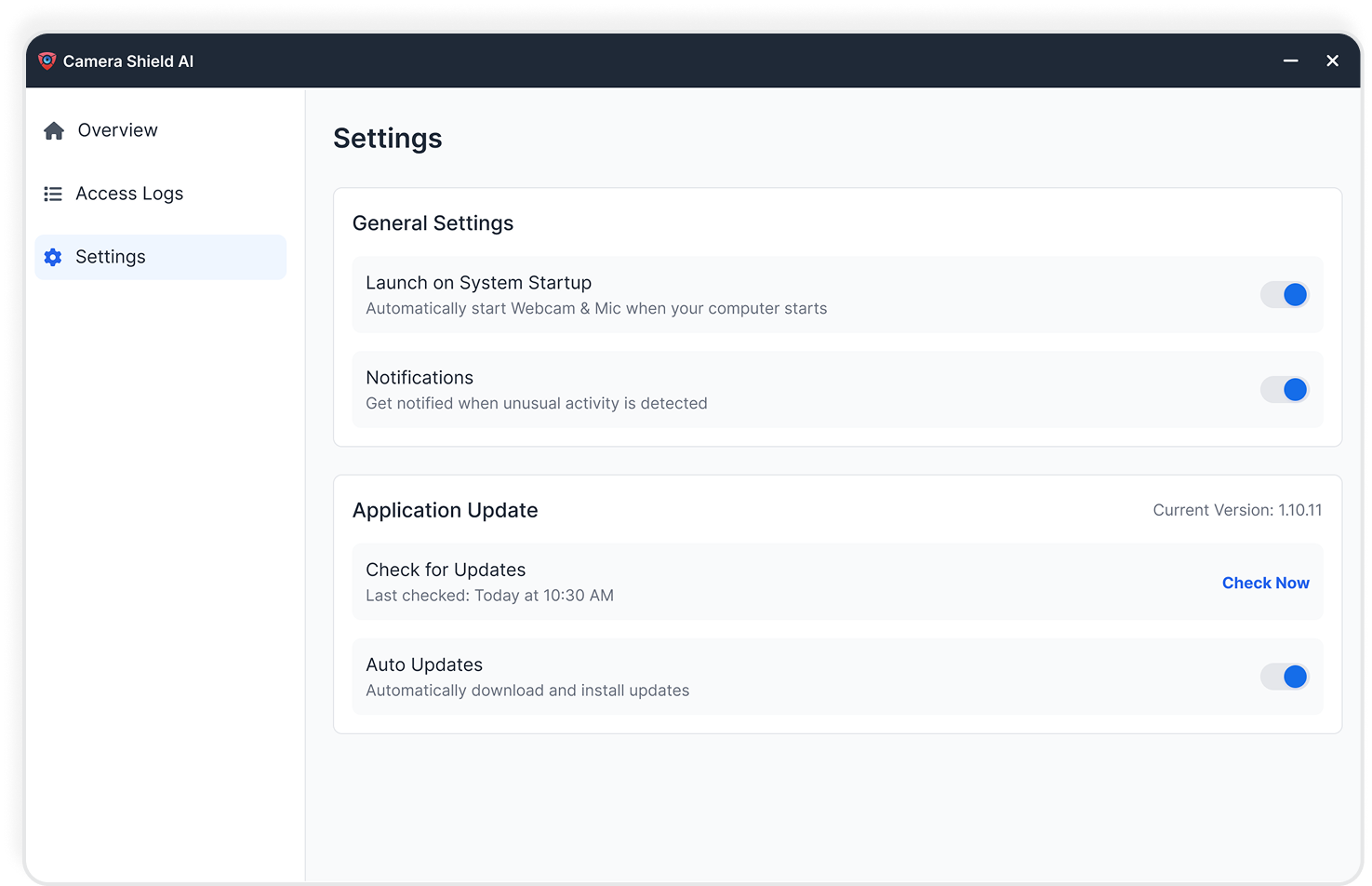The width and height of the screenshot is (1372, 886).
Task: Click the General Settings section header
Action: [433, 223]
